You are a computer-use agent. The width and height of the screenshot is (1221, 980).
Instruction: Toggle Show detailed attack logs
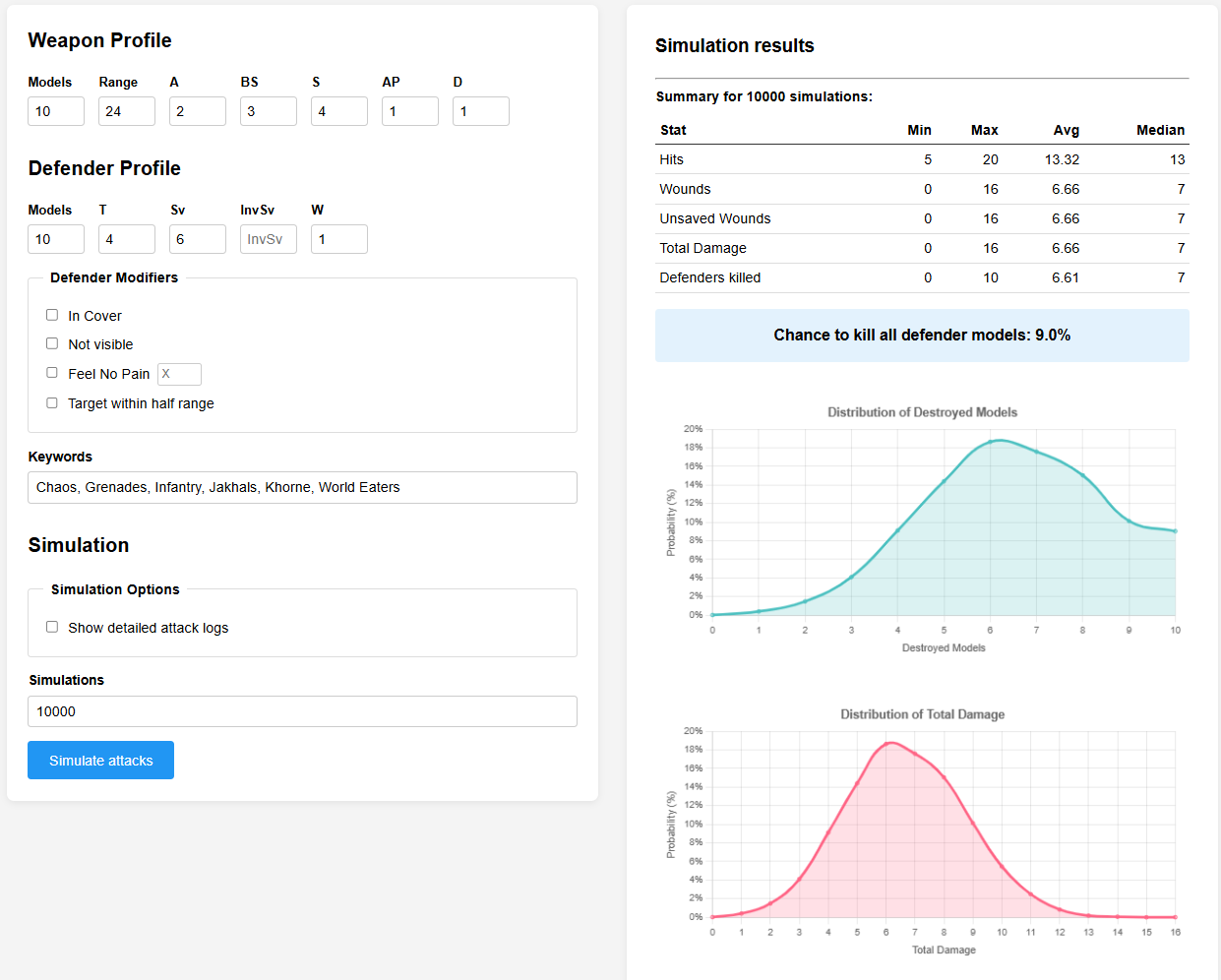[x=52, y=627]
